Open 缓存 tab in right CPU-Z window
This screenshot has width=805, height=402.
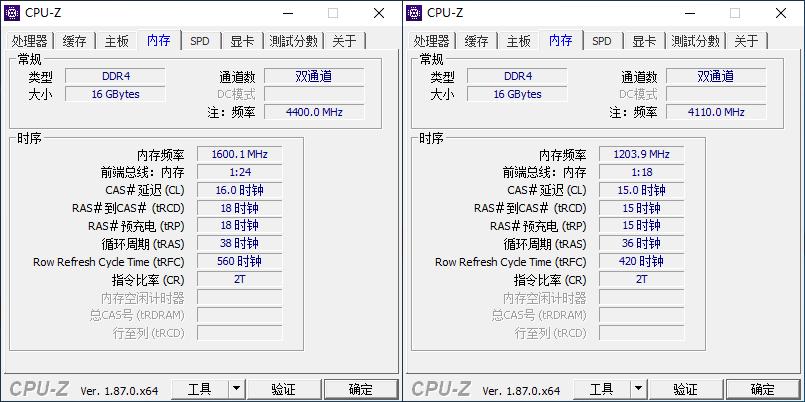pos(476,41)
